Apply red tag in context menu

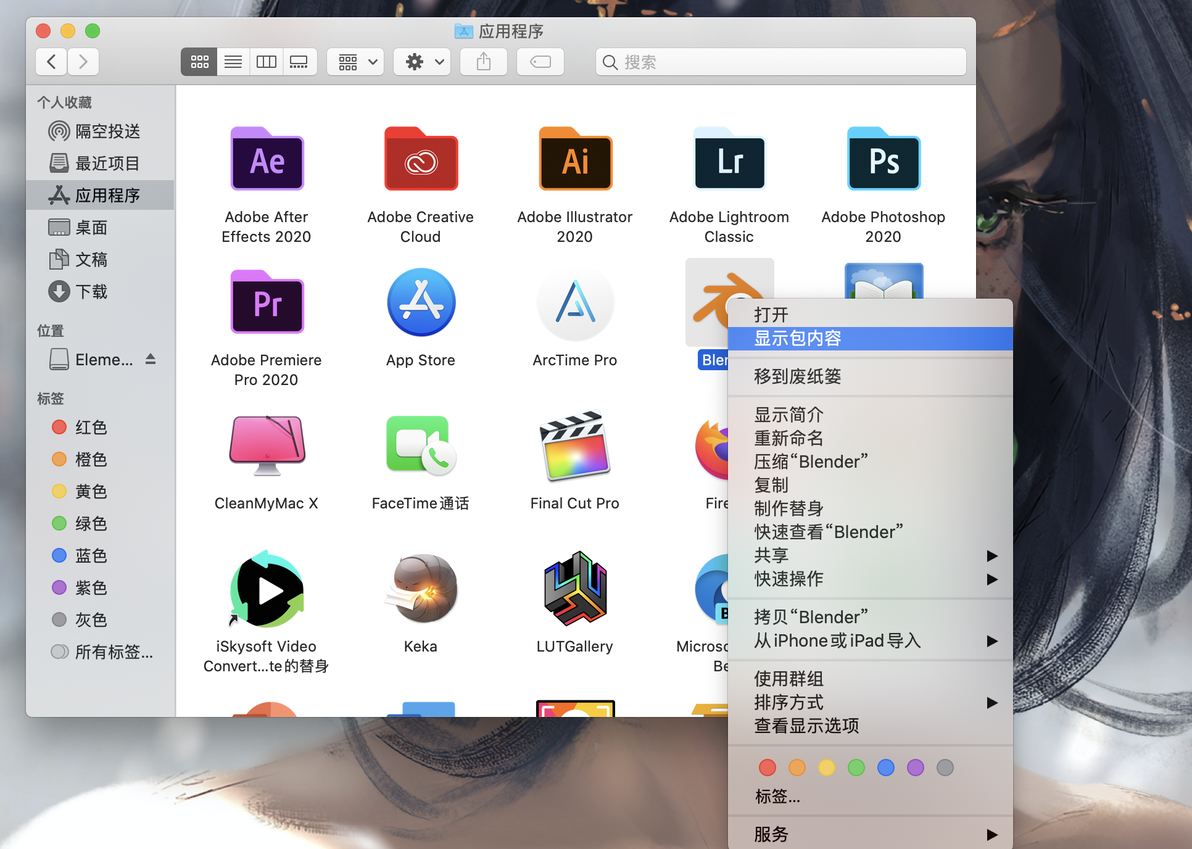click(x=767, y=768)
